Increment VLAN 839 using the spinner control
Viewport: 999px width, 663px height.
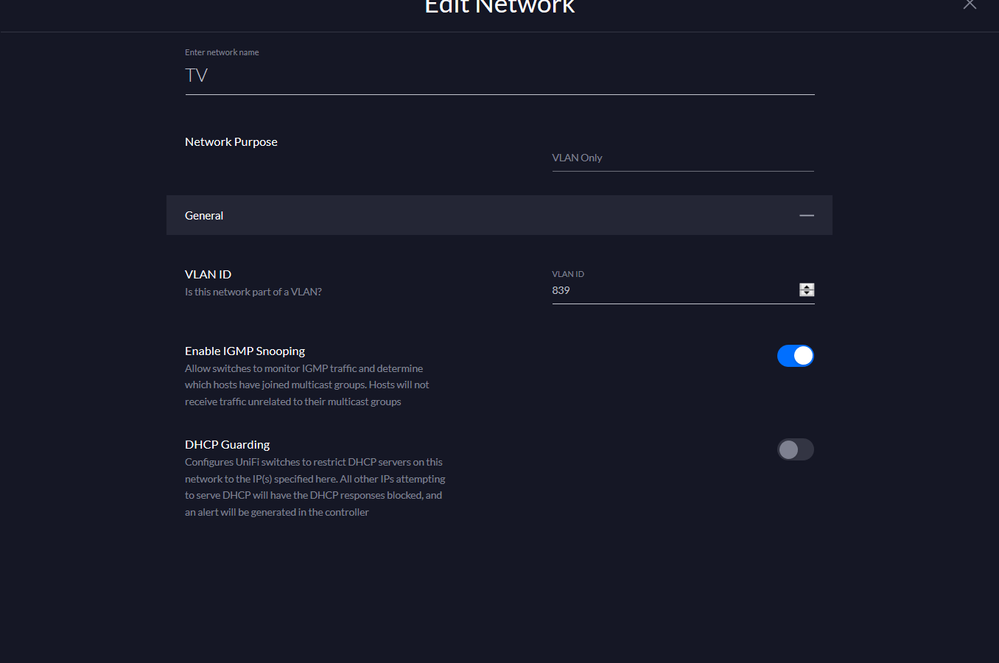coord(807,287)
